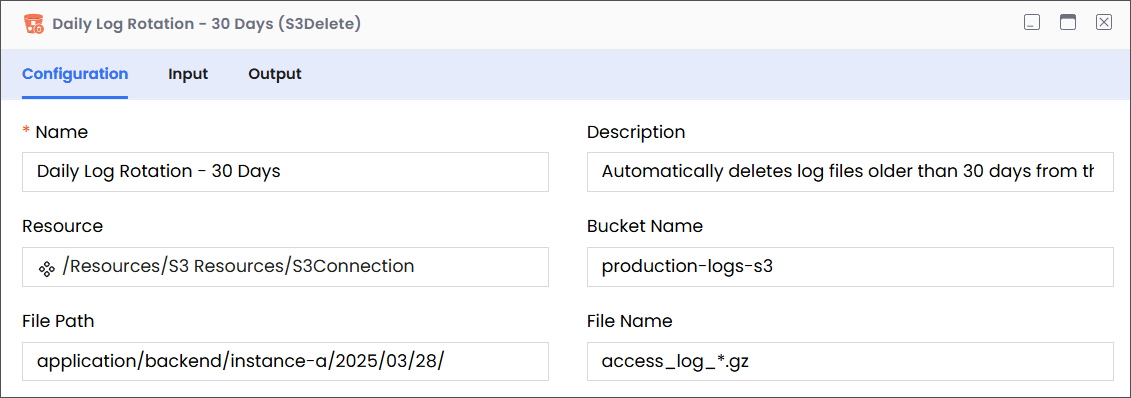
Task: Maximize the Daily Log Rotation dialog
Action: pyautogui.click(x=1068, y=23)
